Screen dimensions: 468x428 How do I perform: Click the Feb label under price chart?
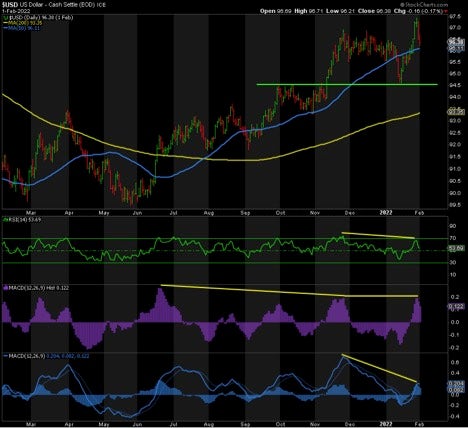click(x=419, y=212)
